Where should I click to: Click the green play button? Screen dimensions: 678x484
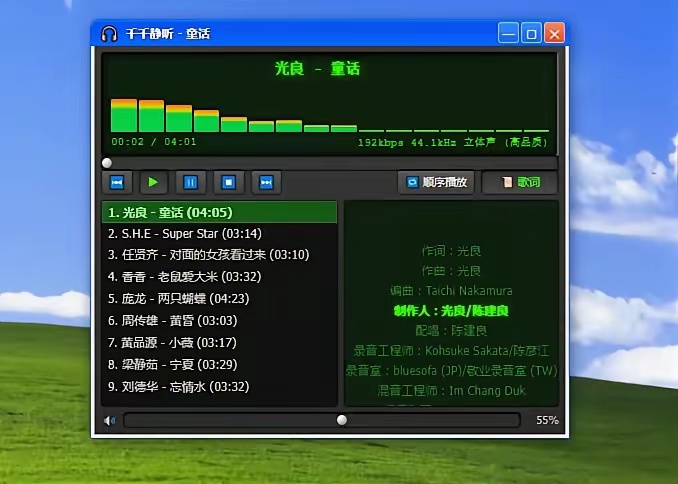click(153, 182)
